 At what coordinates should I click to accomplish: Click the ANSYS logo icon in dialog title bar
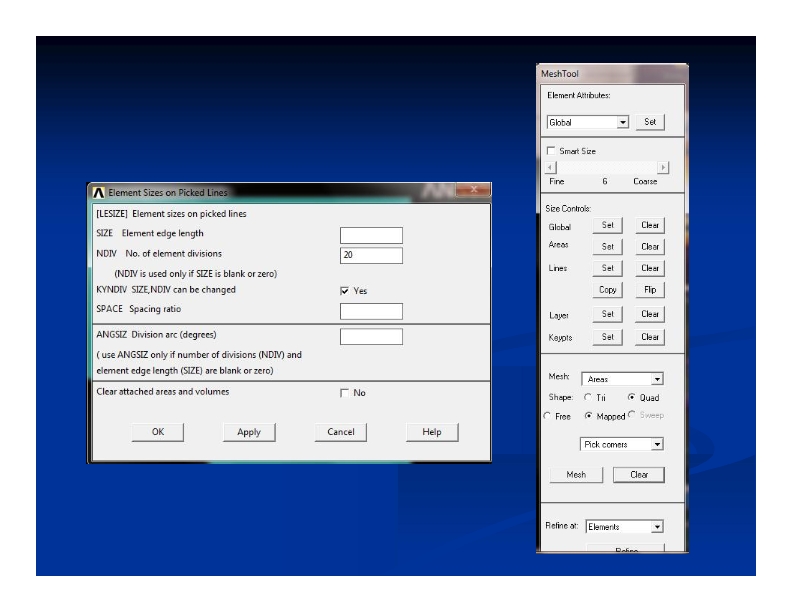point(99,192)
